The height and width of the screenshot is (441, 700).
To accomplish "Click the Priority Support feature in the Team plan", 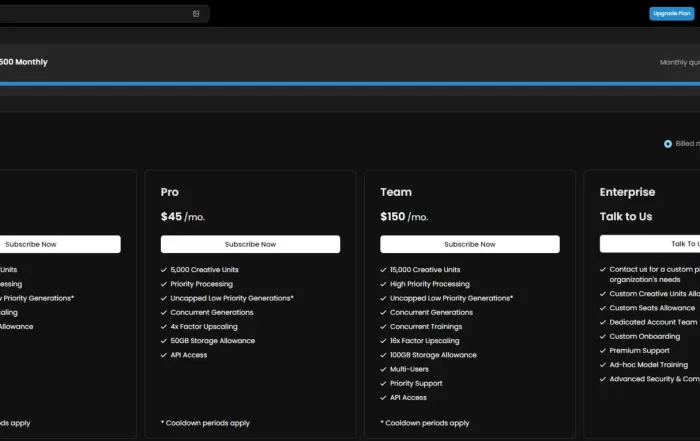I will 416,383.
